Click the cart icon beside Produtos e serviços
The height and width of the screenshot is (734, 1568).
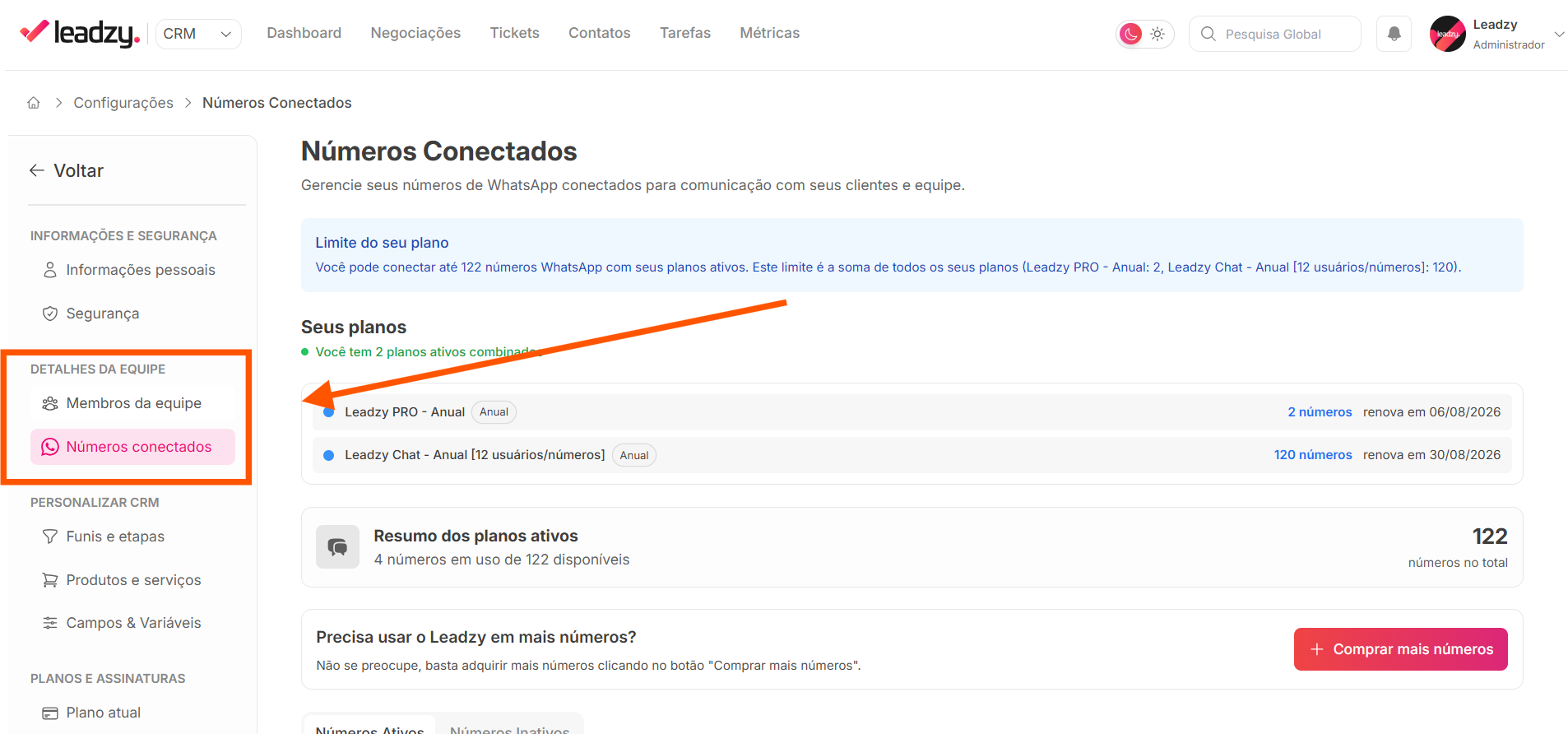coord(50,580)
